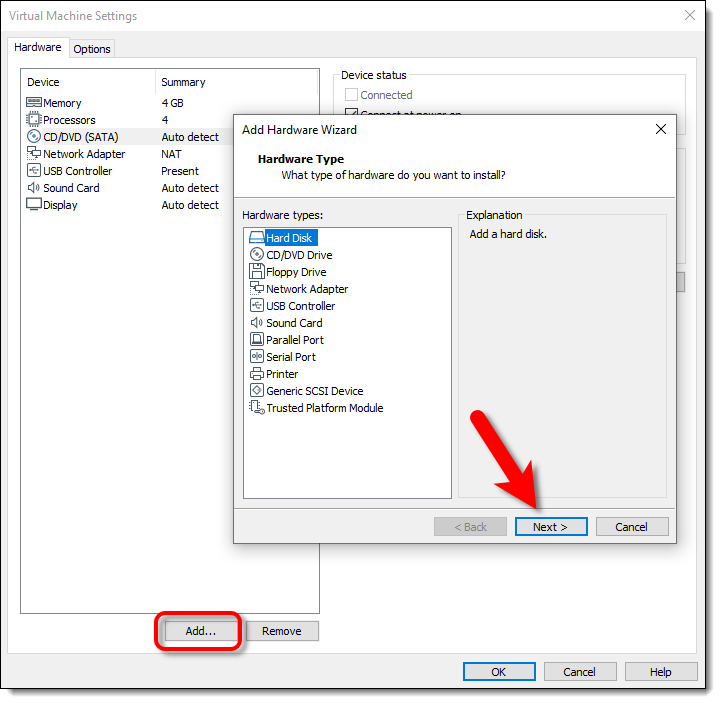Toggle the Connected checkbox
Viewport: 720px width, 703px height.
click(351, 95)
